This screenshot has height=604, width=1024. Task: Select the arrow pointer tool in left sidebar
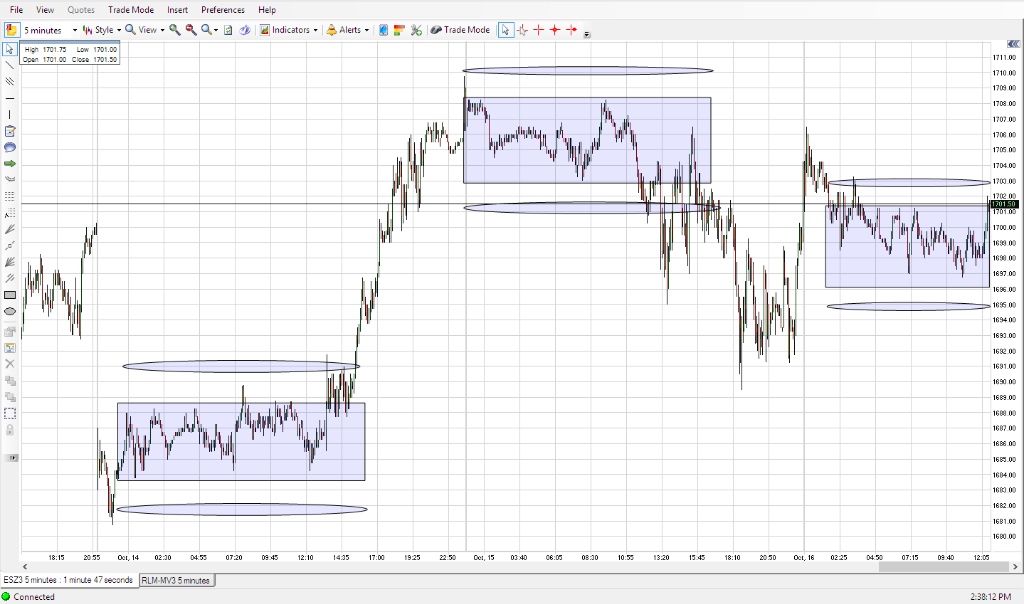point(10,50)
